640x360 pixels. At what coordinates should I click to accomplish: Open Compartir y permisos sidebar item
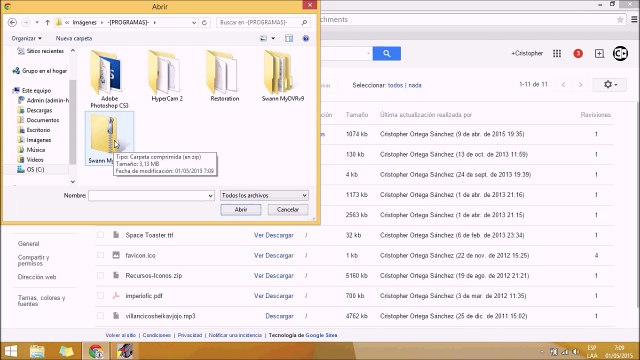tap(33, 260)
